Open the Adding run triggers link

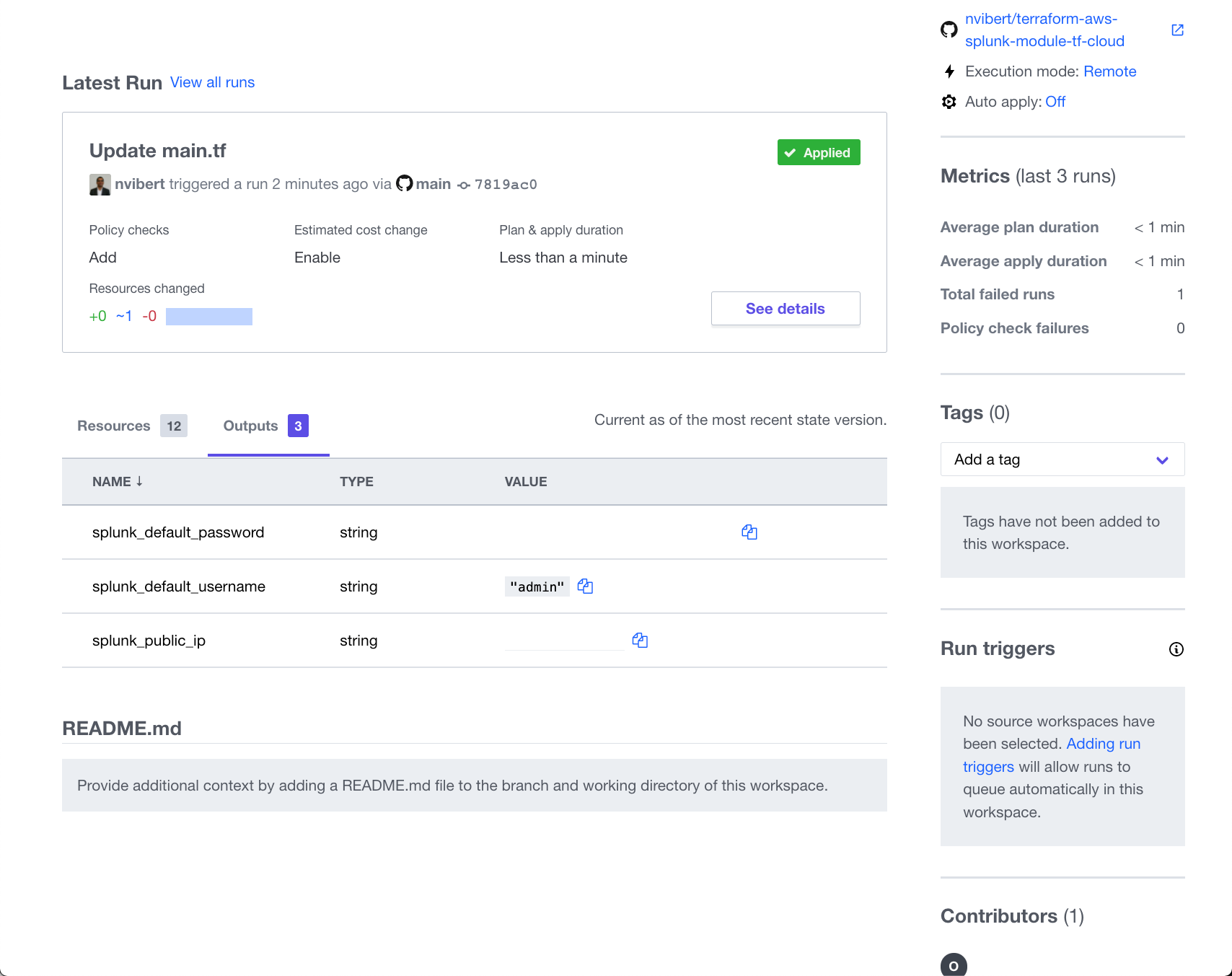tap(1103, 744)
